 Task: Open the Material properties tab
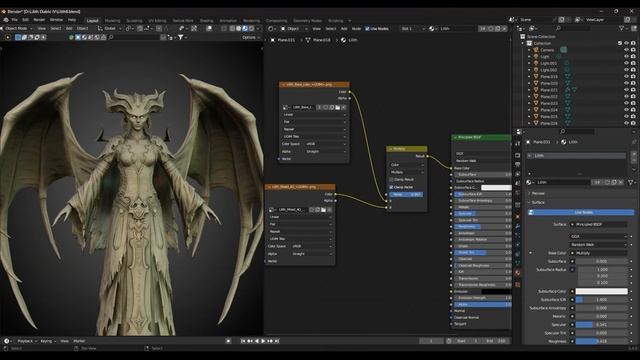pos(518,273)
